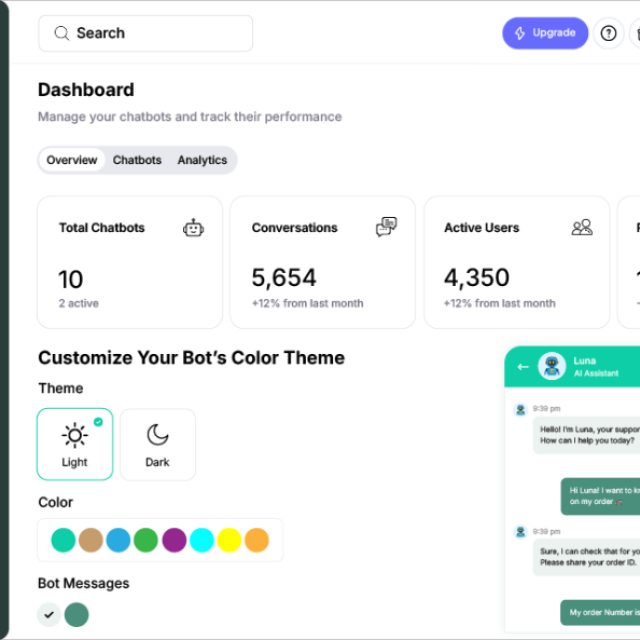Click "+12% from last month" under Active Users
The height and width of the screenshot is (640, 640).
500,303
